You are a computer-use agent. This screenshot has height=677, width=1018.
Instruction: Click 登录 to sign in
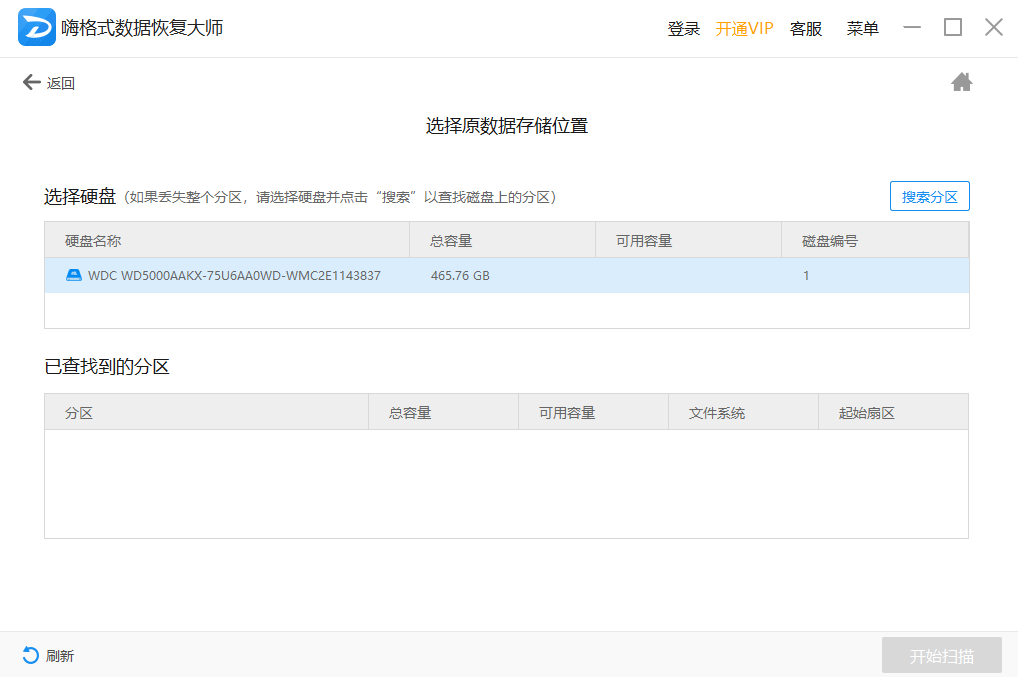tap(683, 28)
